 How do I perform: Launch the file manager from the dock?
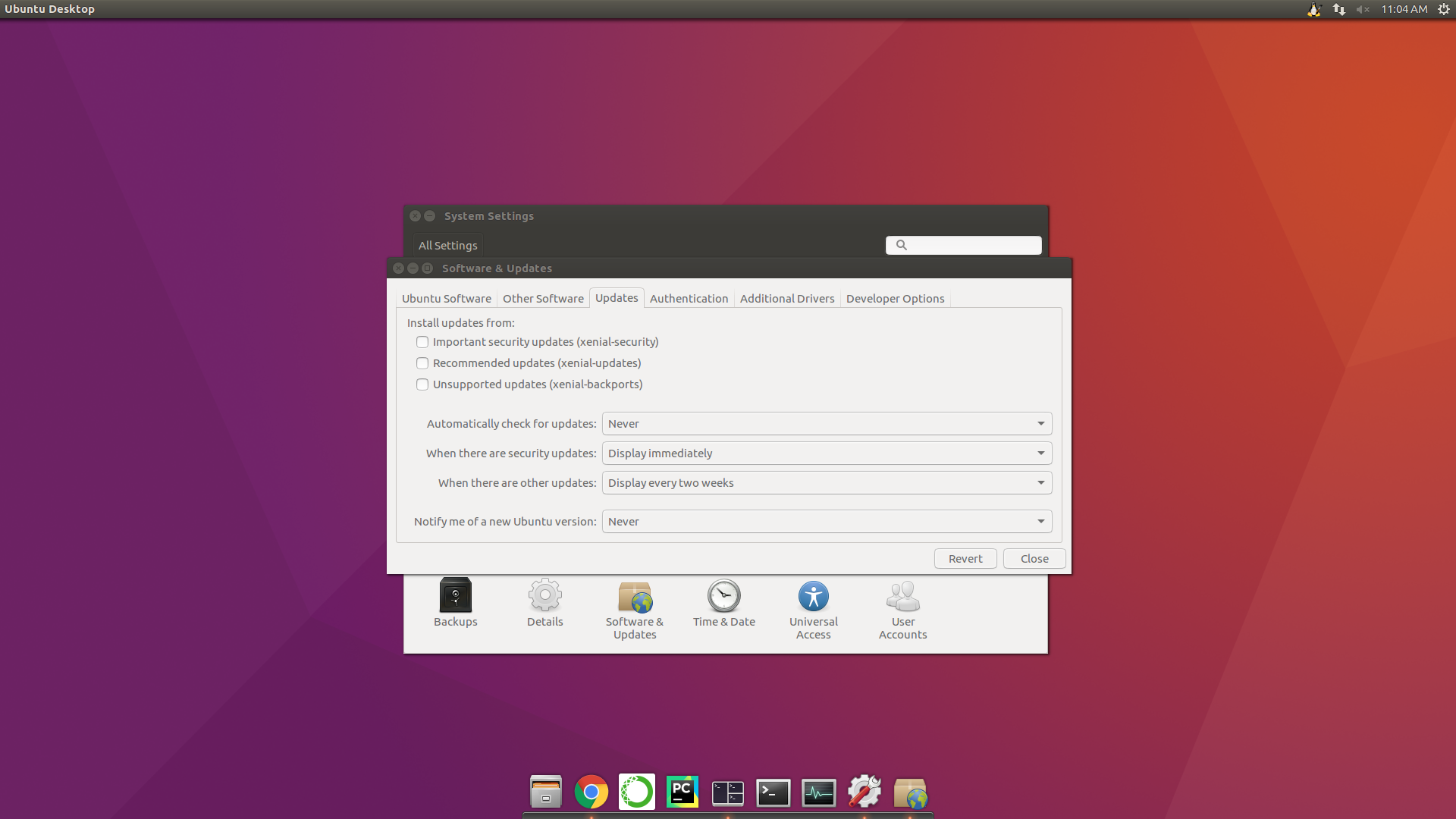tap(546, 792)
